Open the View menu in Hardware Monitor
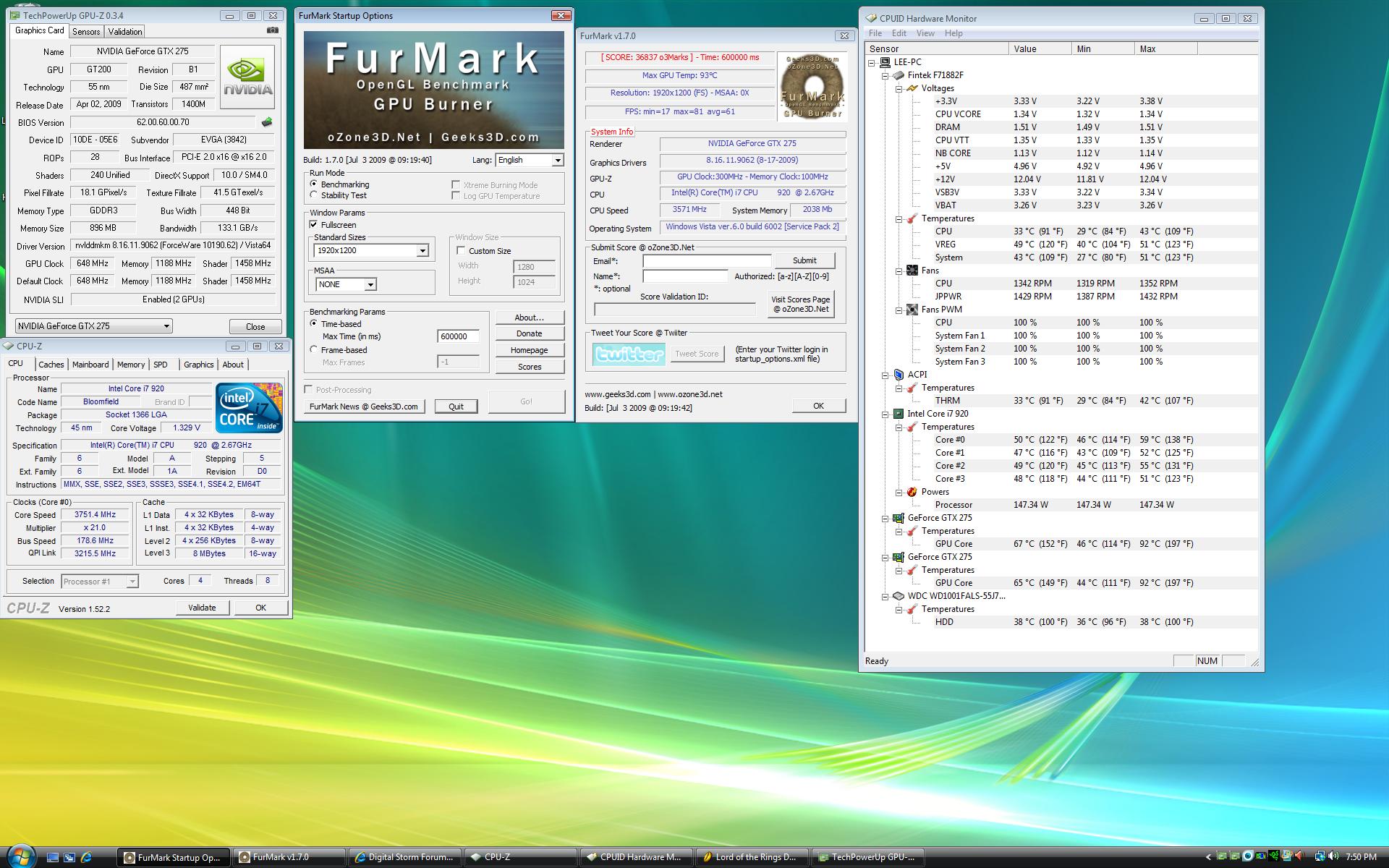Viewport: 1389px width, 868px height. [x=925, y=33]
